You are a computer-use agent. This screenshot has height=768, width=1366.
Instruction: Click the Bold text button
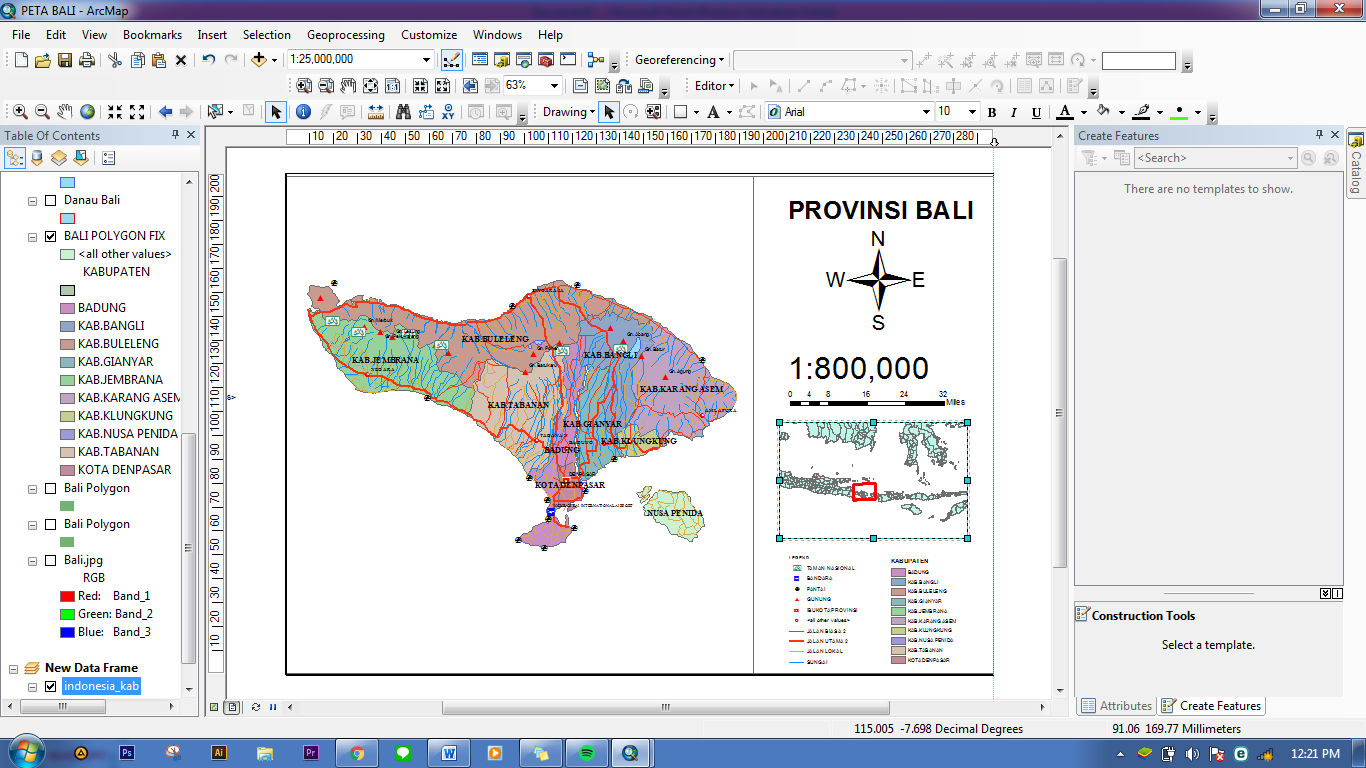(992, 113)
